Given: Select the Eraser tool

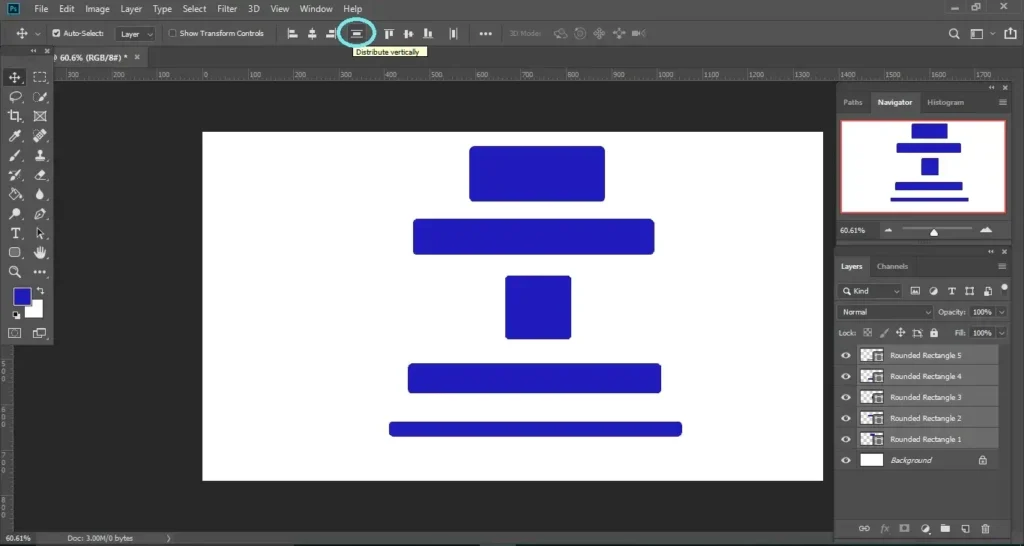Looking at the screenshot, I should (x=40, y=175).
